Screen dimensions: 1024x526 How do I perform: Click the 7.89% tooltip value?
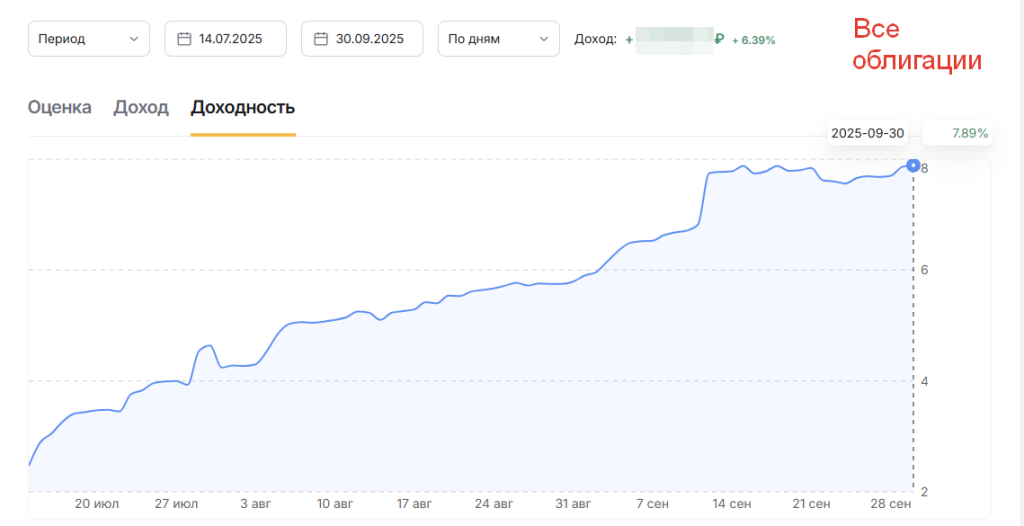969,133
